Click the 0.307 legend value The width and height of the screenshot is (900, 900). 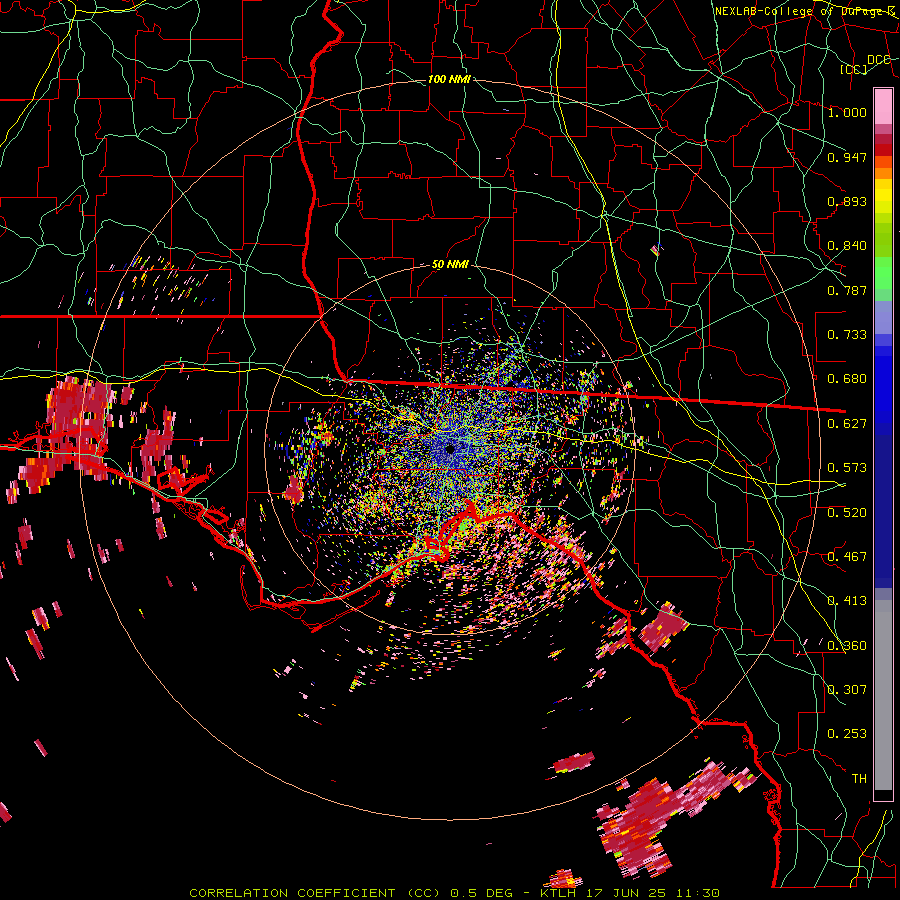847,690
